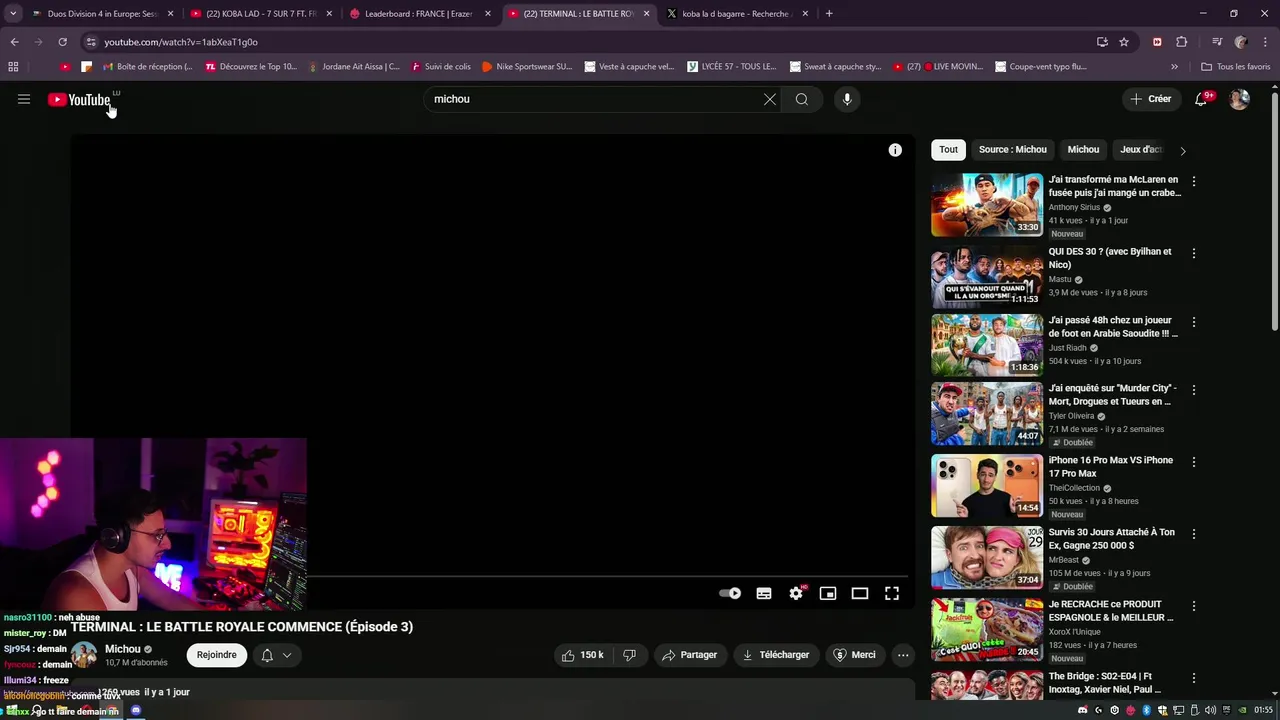The width and height of the screenshot is (1280, 720).
Task: Open player settings gear
Action: click(x=796, y=593)
